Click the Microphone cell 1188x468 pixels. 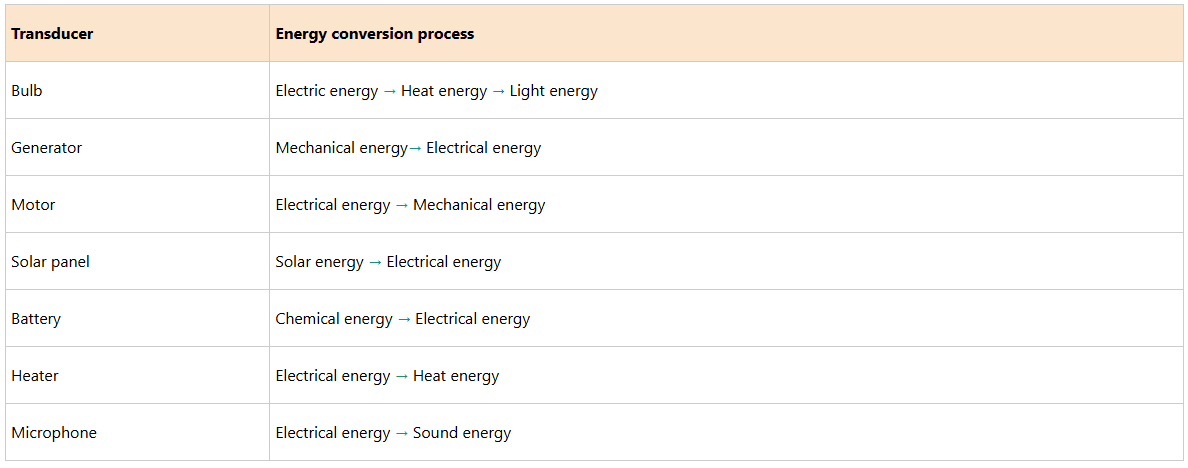[54, 433]
